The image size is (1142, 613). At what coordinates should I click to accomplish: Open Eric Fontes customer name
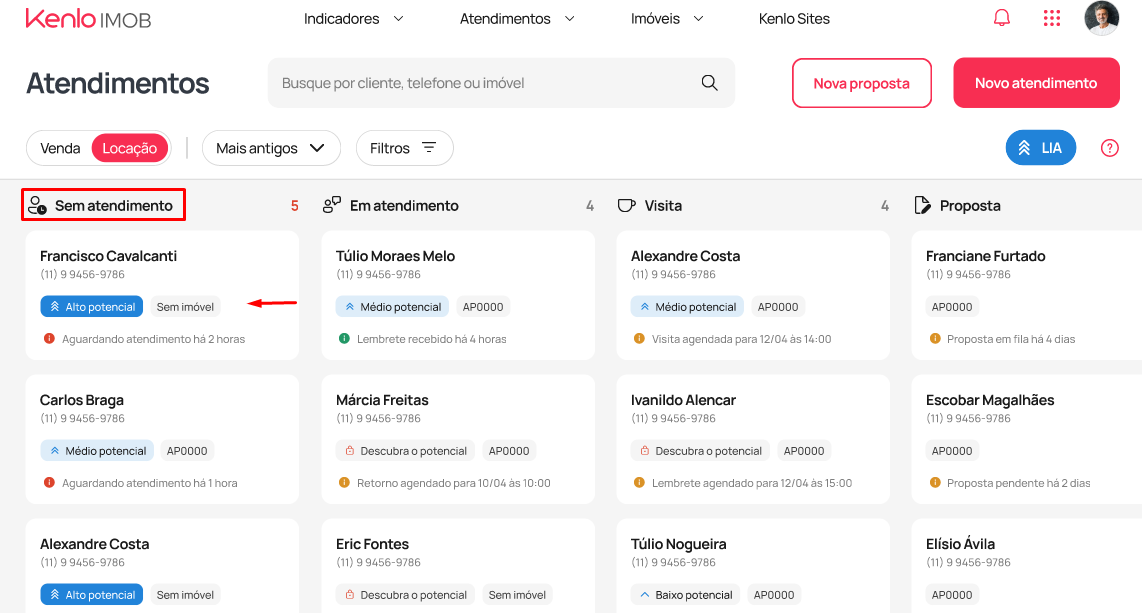372,544
